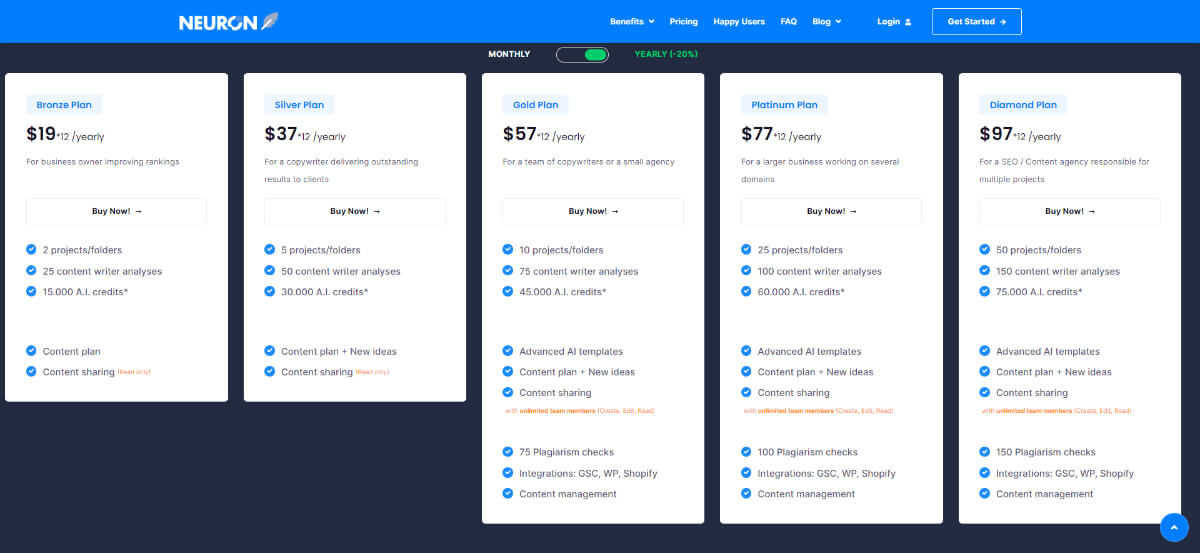Click the $19 Bronze price

click(x=40, y=134)
